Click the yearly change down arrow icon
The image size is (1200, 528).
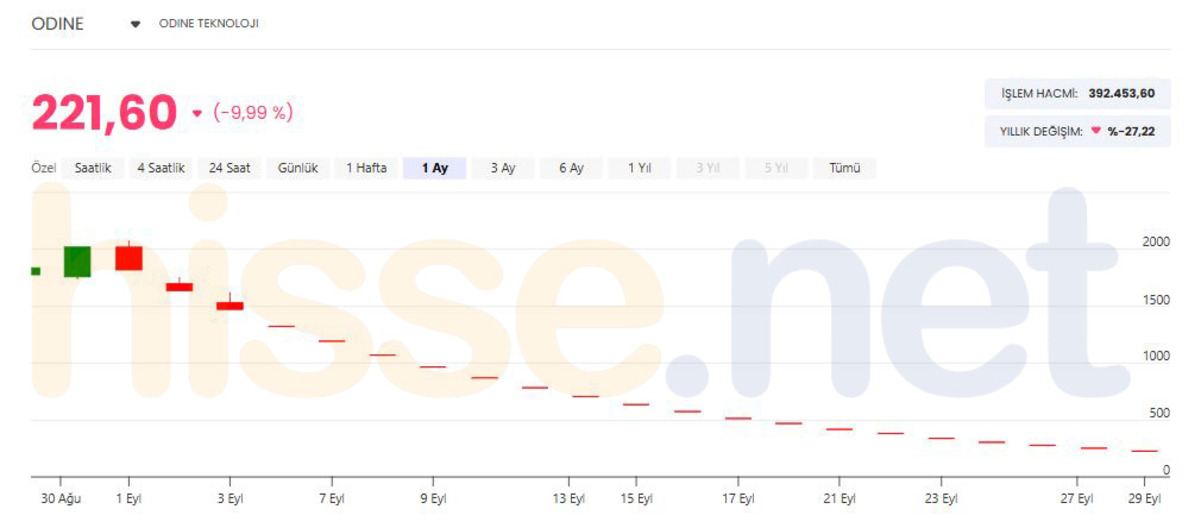(1096, 131)
